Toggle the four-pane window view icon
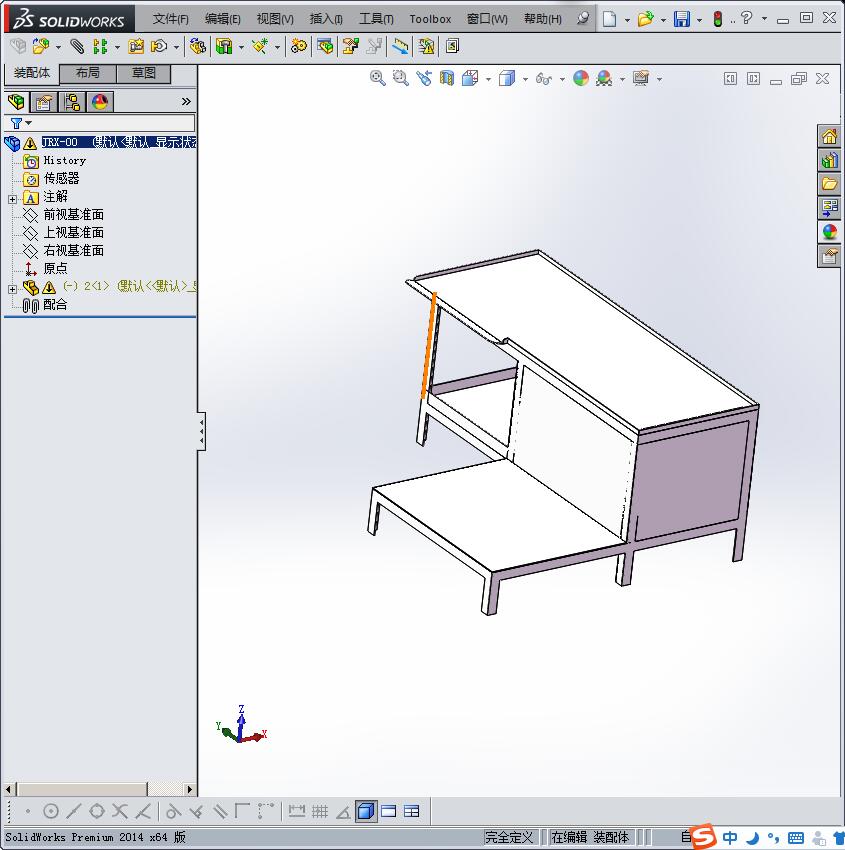The image size is (845, 850). tap(412, 812)
